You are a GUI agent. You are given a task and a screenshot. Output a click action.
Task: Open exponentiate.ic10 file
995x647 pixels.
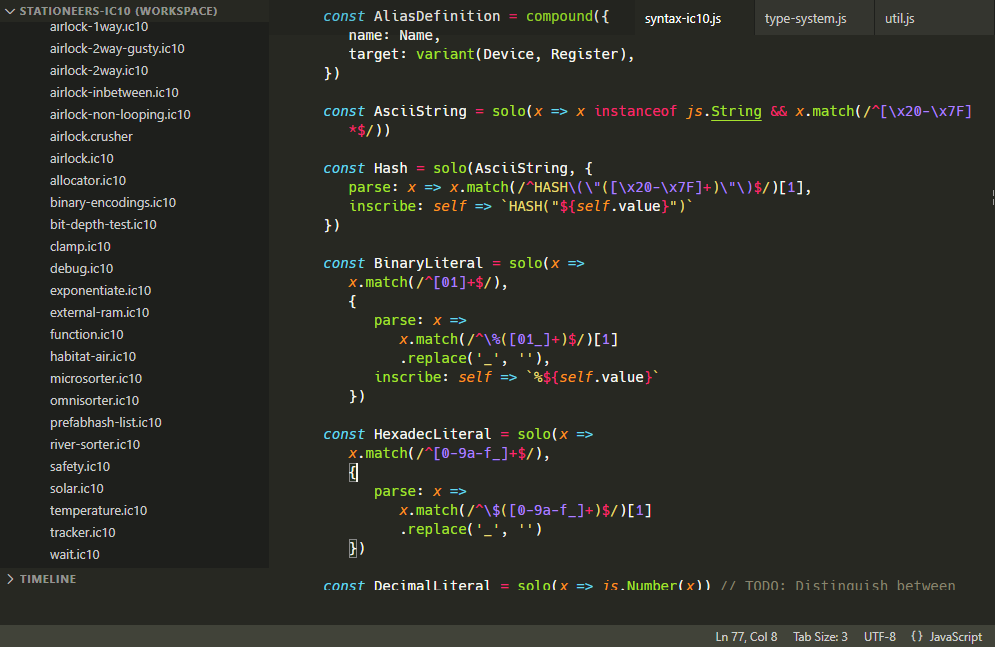(x=101, y=291)
